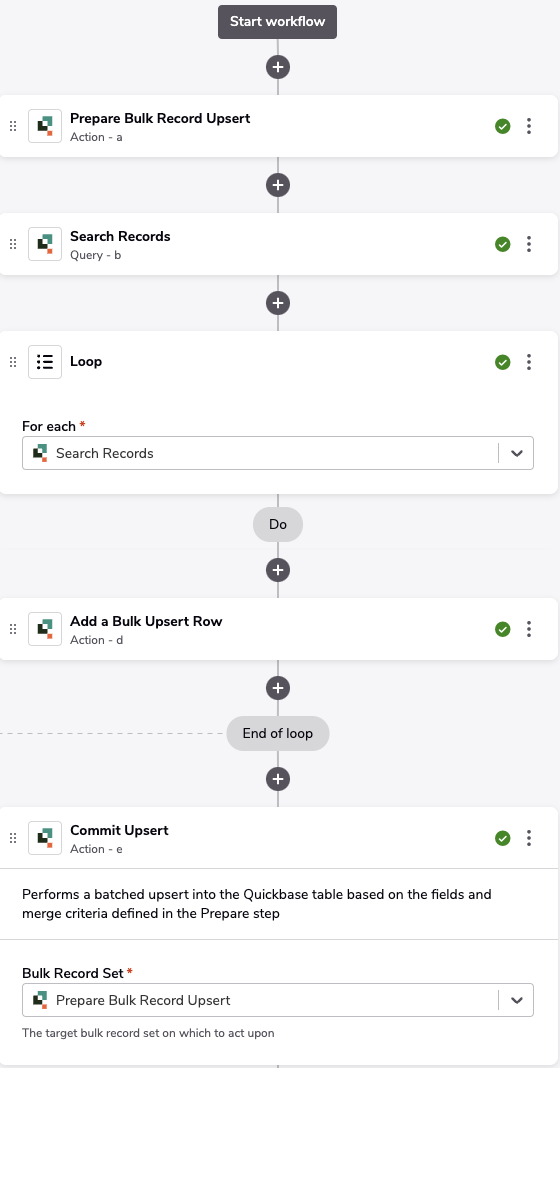
Task: Add step between Search Records and Loop
Action: 278,303
